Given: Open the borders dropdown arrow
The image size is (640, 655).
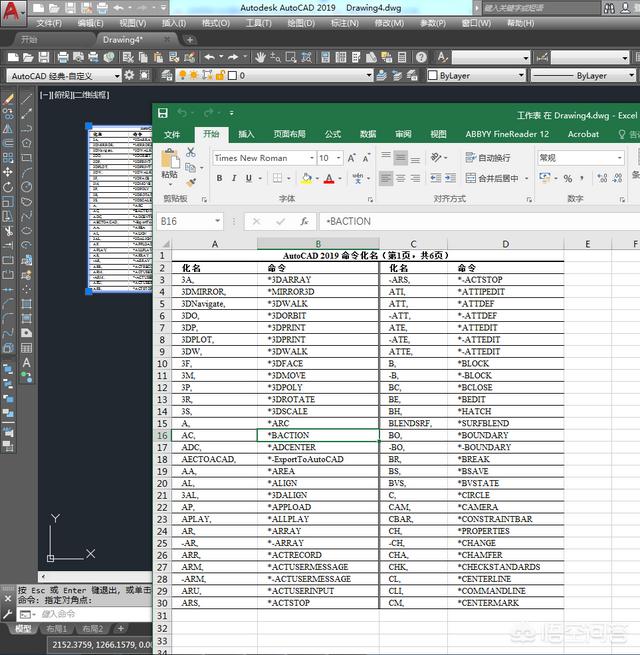Looking at the screenshot, I should tap(289, 179).
